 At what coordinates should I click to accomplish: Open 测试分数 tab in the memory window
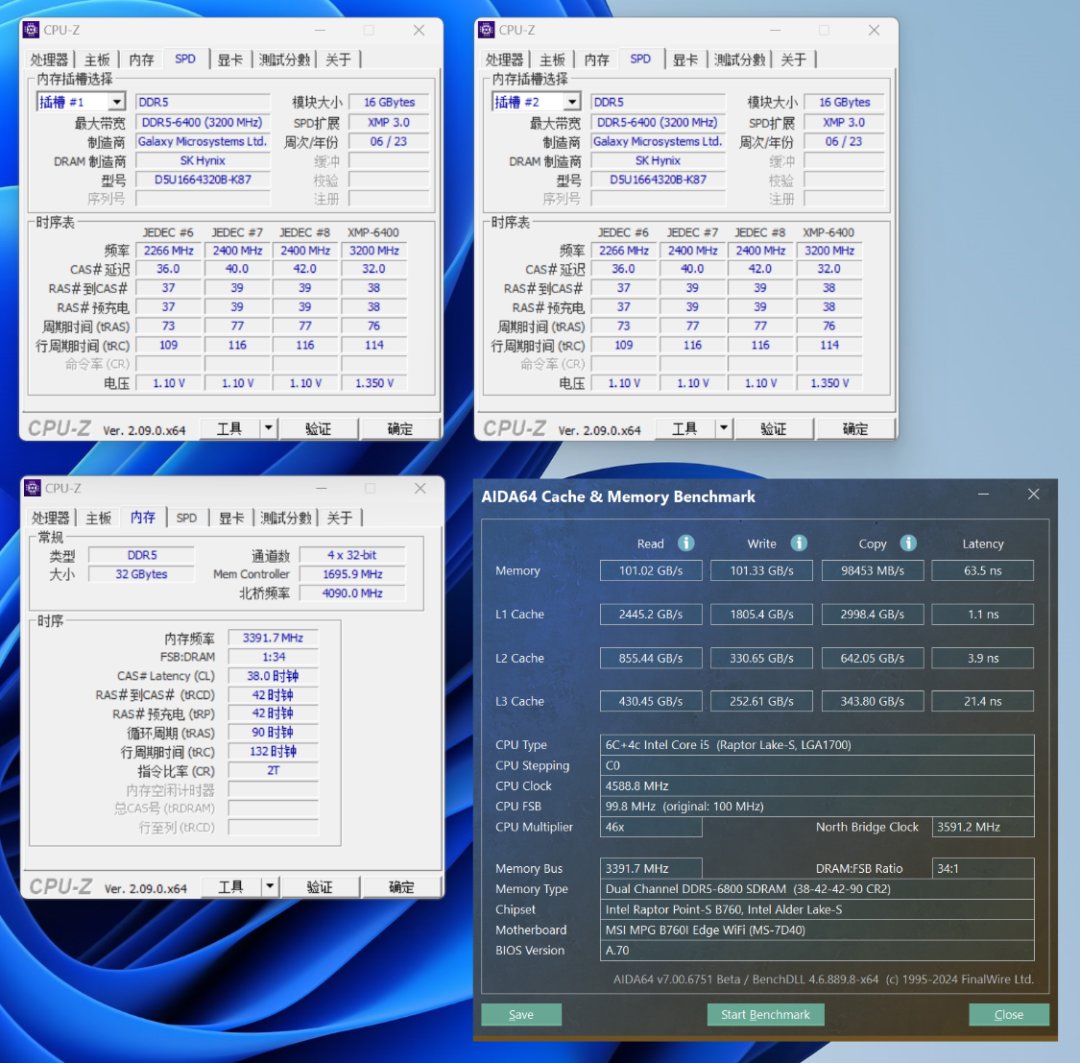click(x=286, y=518)
